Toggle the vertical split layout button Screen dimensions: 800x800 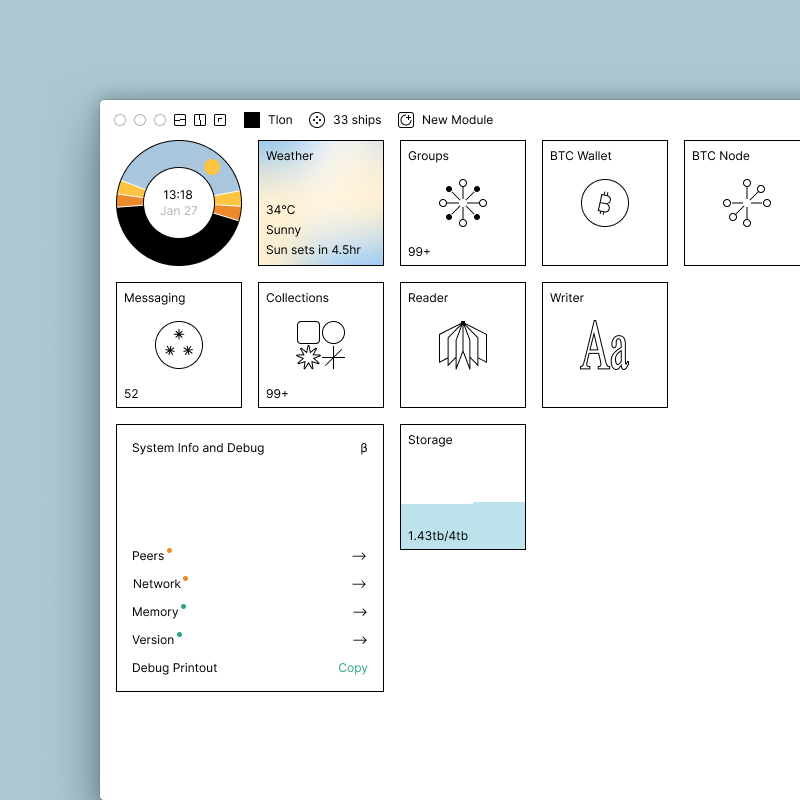pos(200,120)
